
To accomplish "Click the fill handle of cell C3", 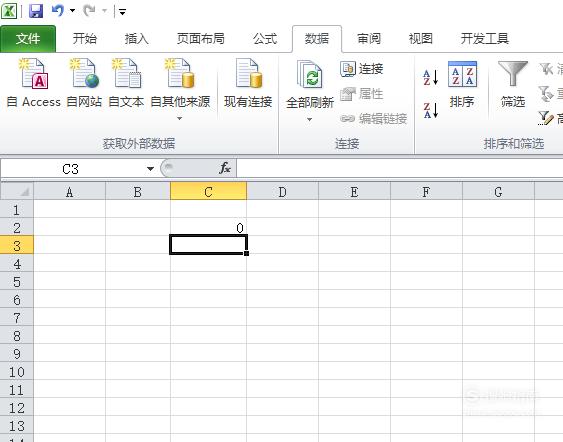I will (246, 253).
